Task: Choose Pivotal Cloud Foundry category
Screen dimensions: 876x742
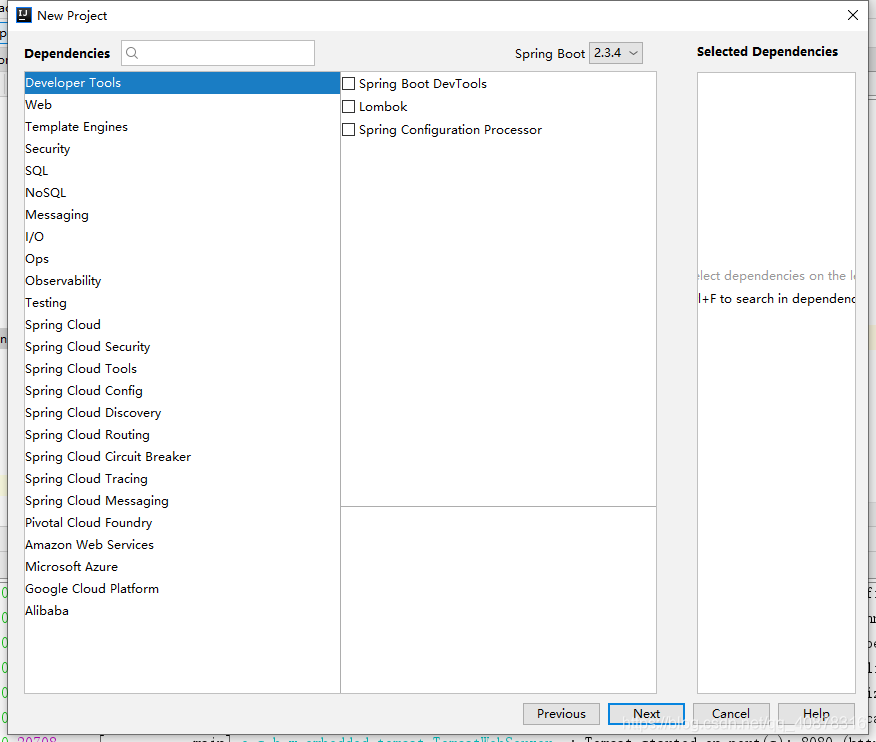Action: click(x=182, y=522)
